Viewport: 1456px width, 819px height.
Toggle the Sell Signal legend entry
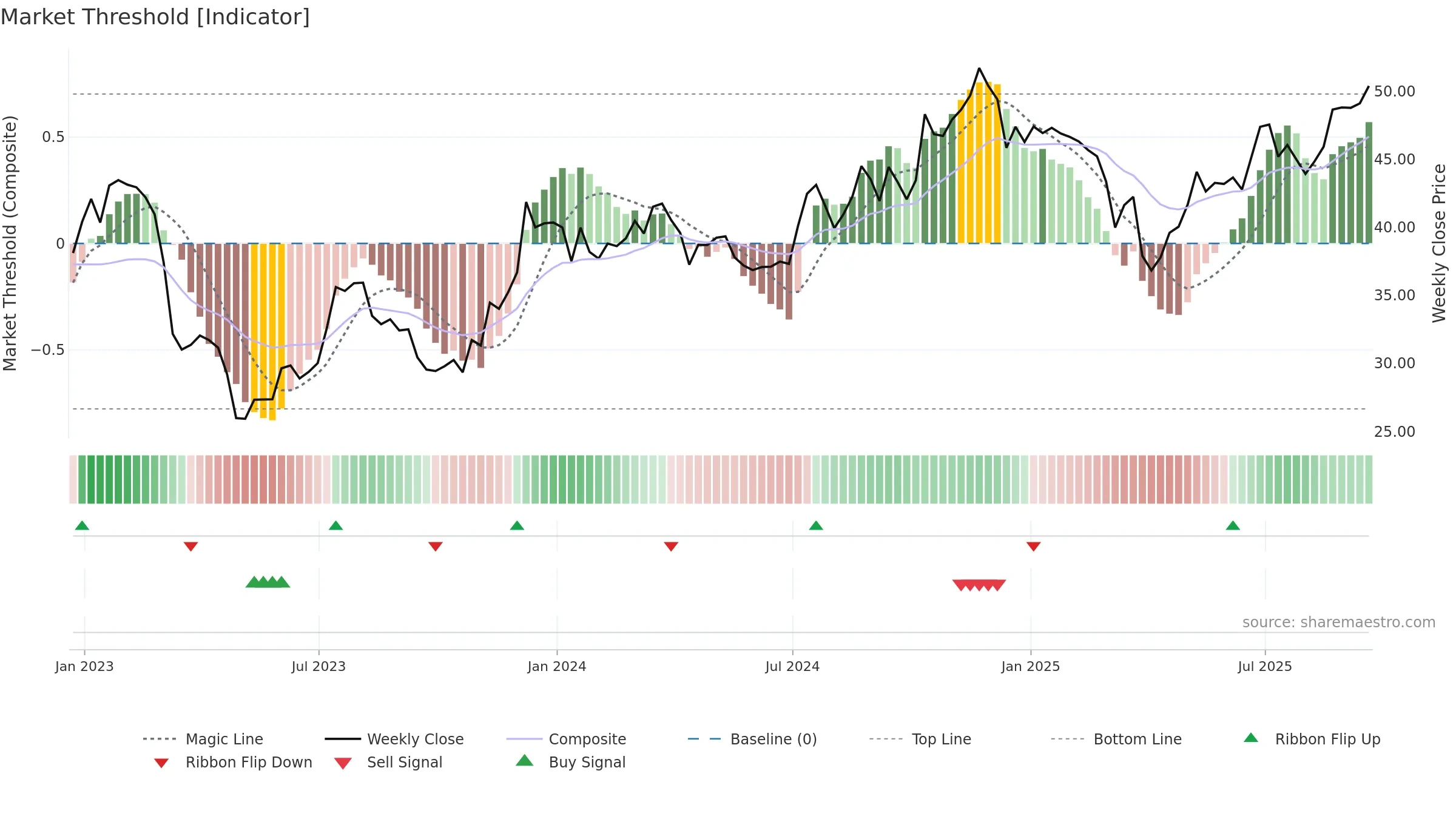(388, 763)
